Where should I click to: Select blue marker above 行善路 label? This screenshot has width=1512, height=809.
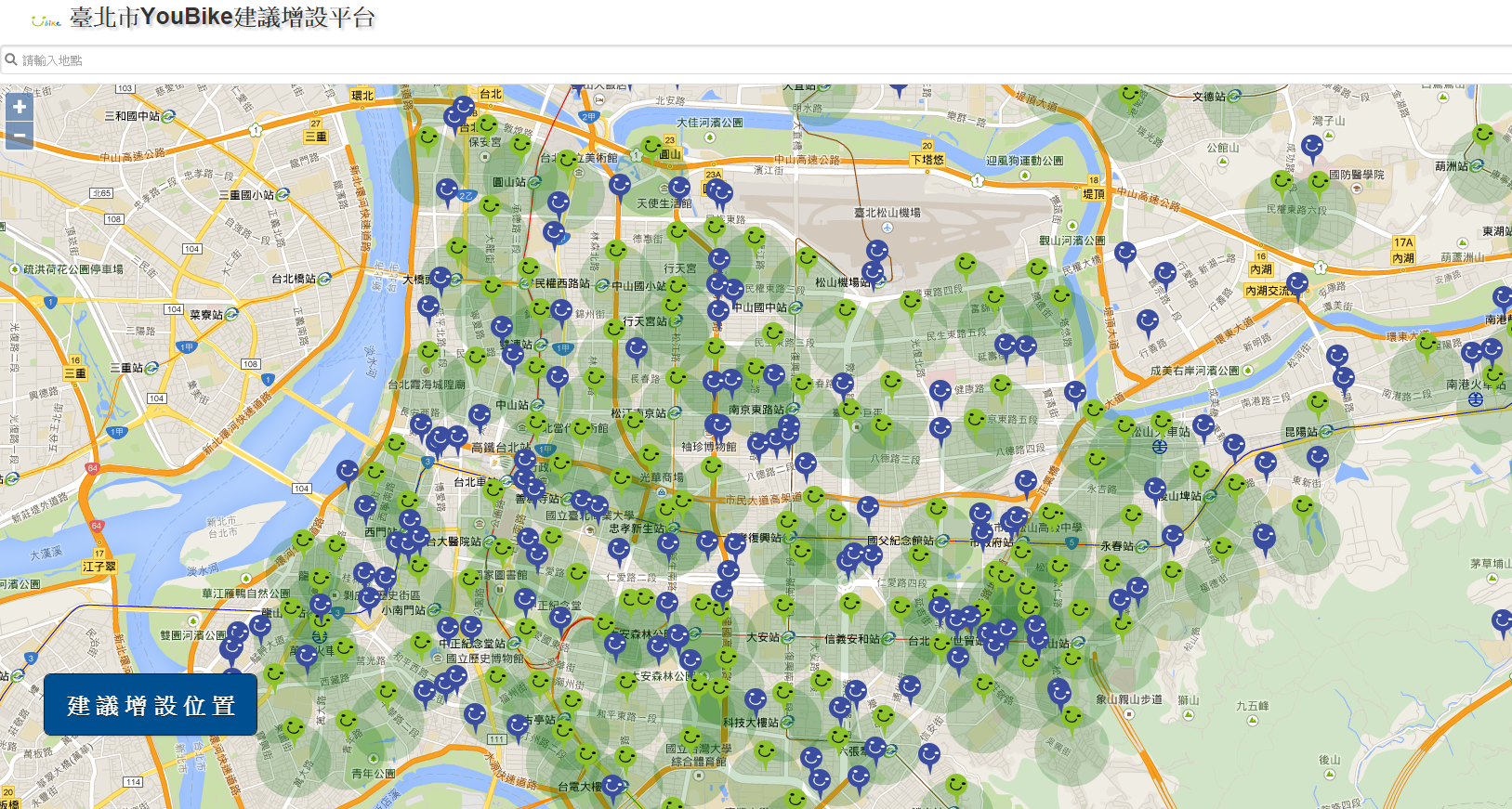click(x=1148, y=323)
